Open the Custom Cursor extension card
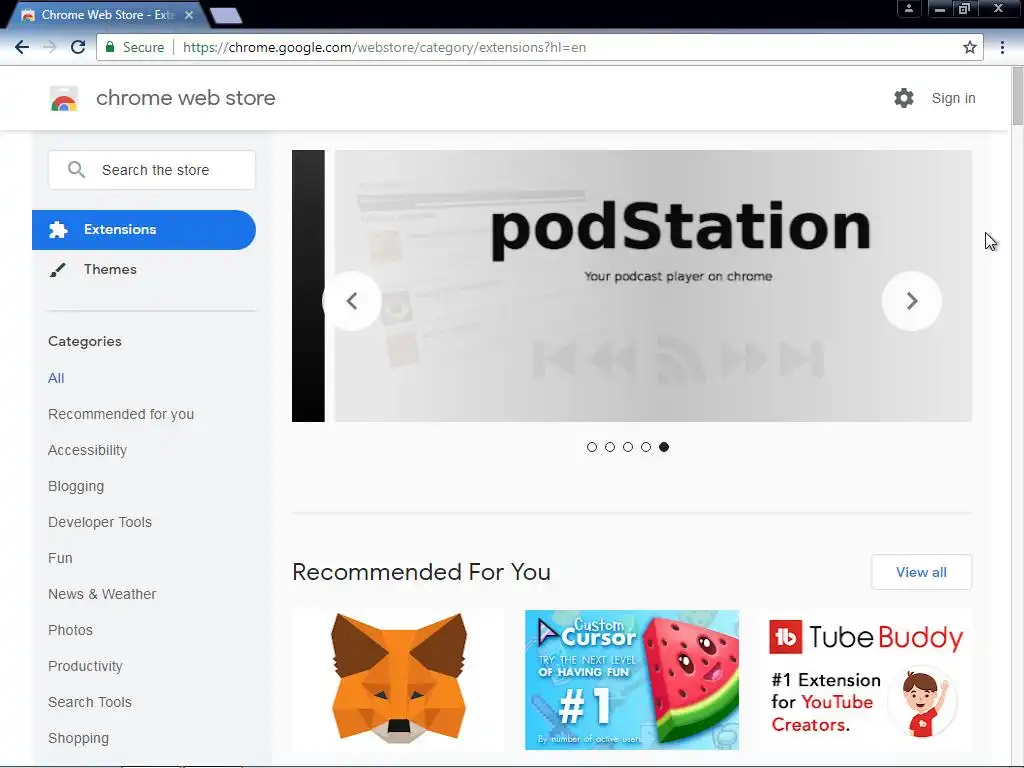 [x=632, y=679]
